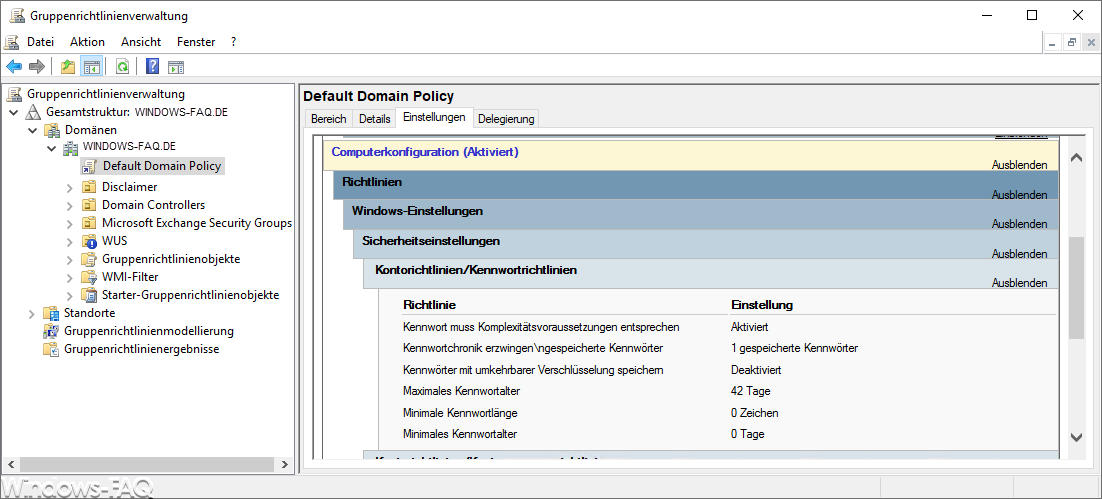The height and width of the screenshot is (499, 1102).
Task: Click the '42 Tage' setting value
Action: [x=751, y=391]
